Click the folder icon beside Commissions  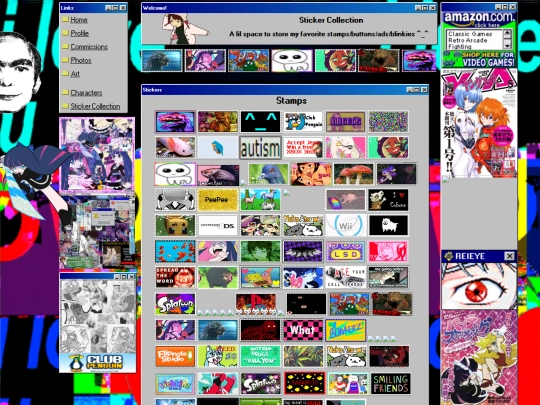pyautogui.click(x=65, y=46)
